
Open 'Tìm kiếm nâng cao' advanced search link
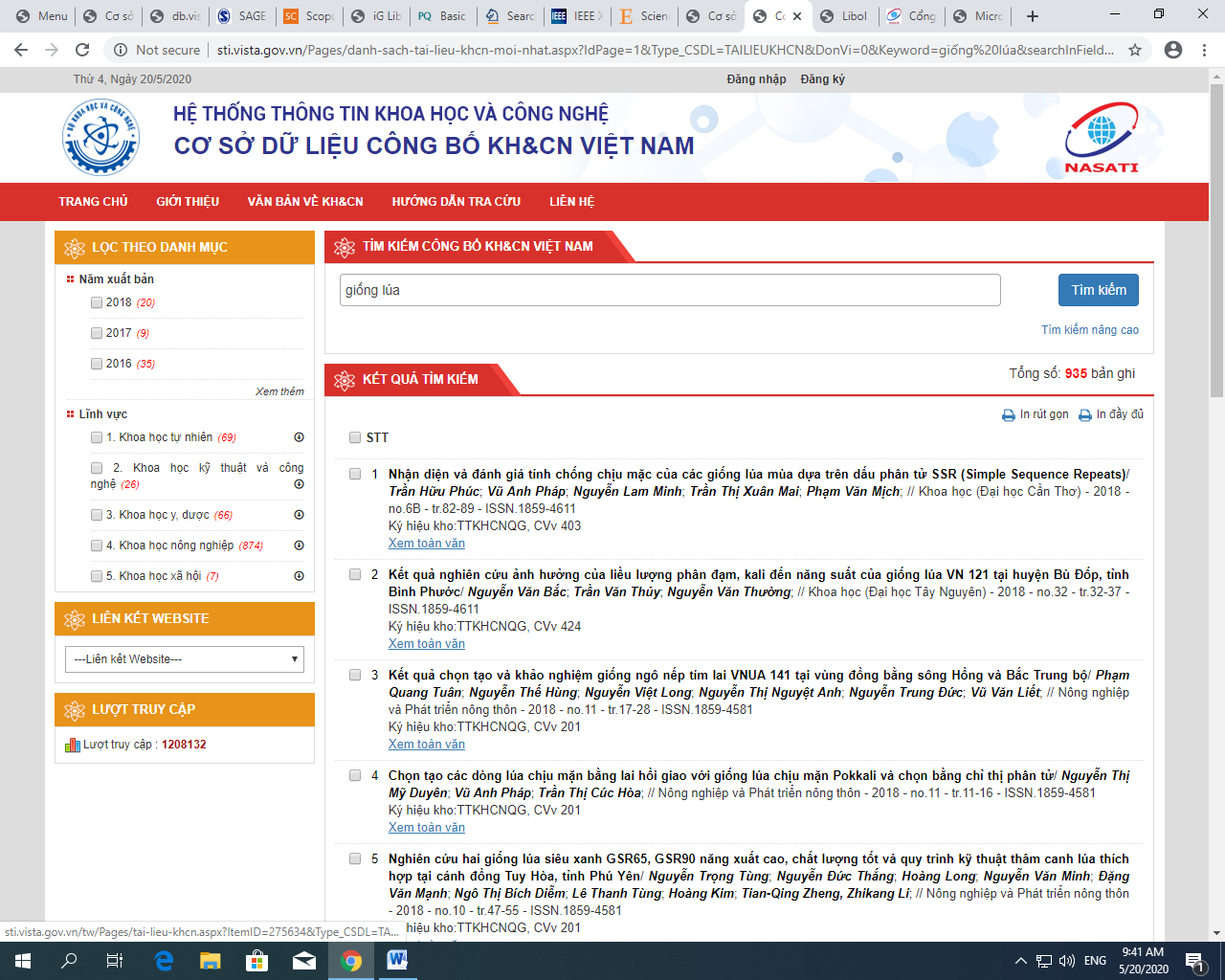point(1089,330)
